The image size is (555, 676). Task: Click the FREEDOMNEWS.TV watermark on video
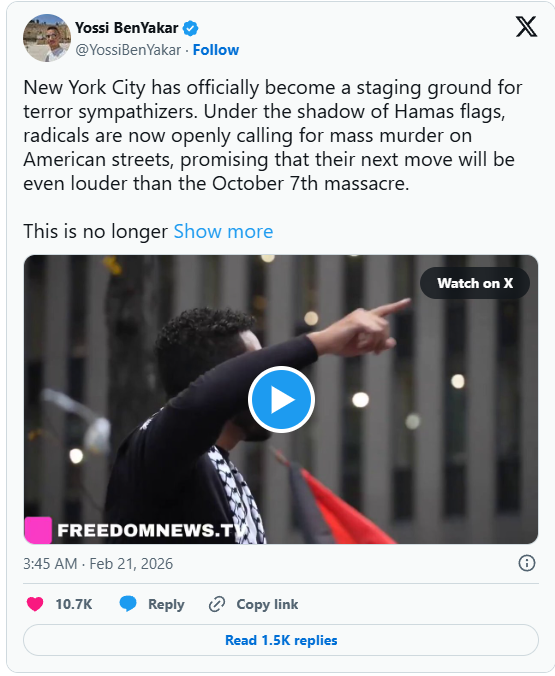pos(152,530)
